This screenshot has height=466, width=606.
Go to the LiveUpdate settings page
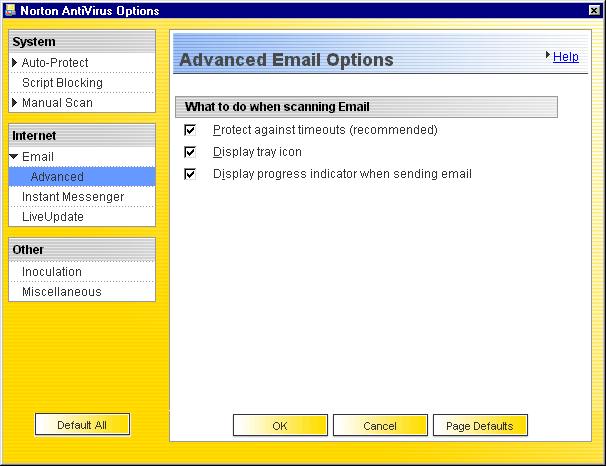pos(53,217)
